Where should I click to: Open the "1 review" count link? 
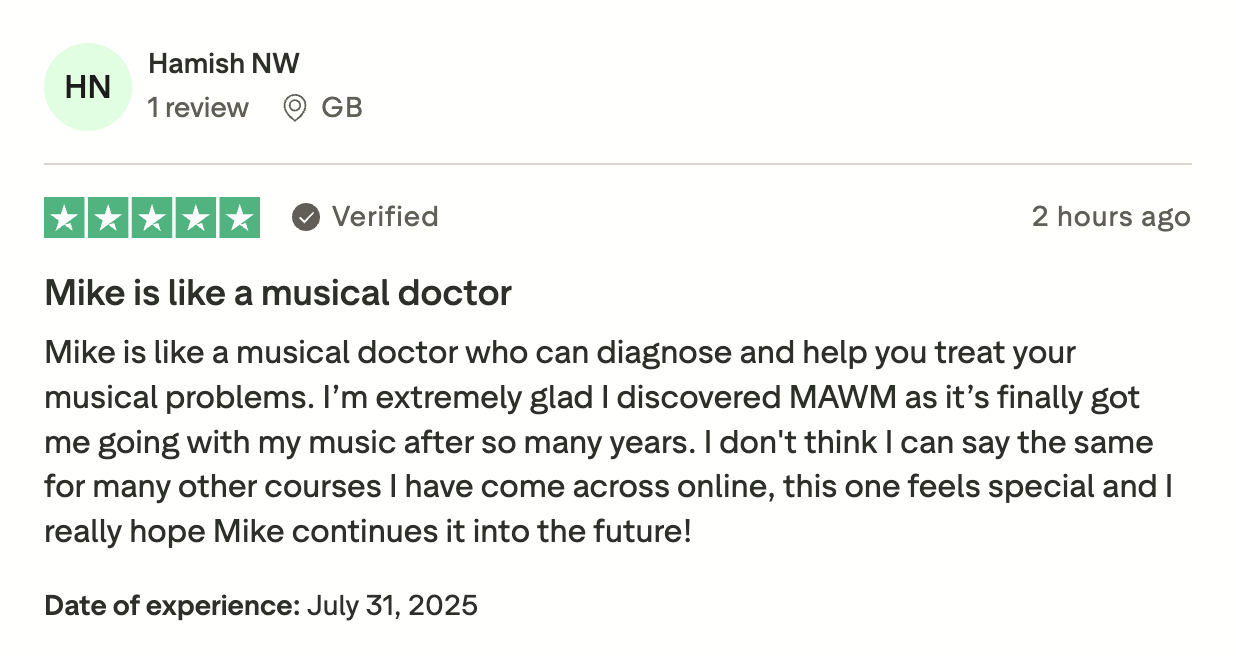[198, 108]
